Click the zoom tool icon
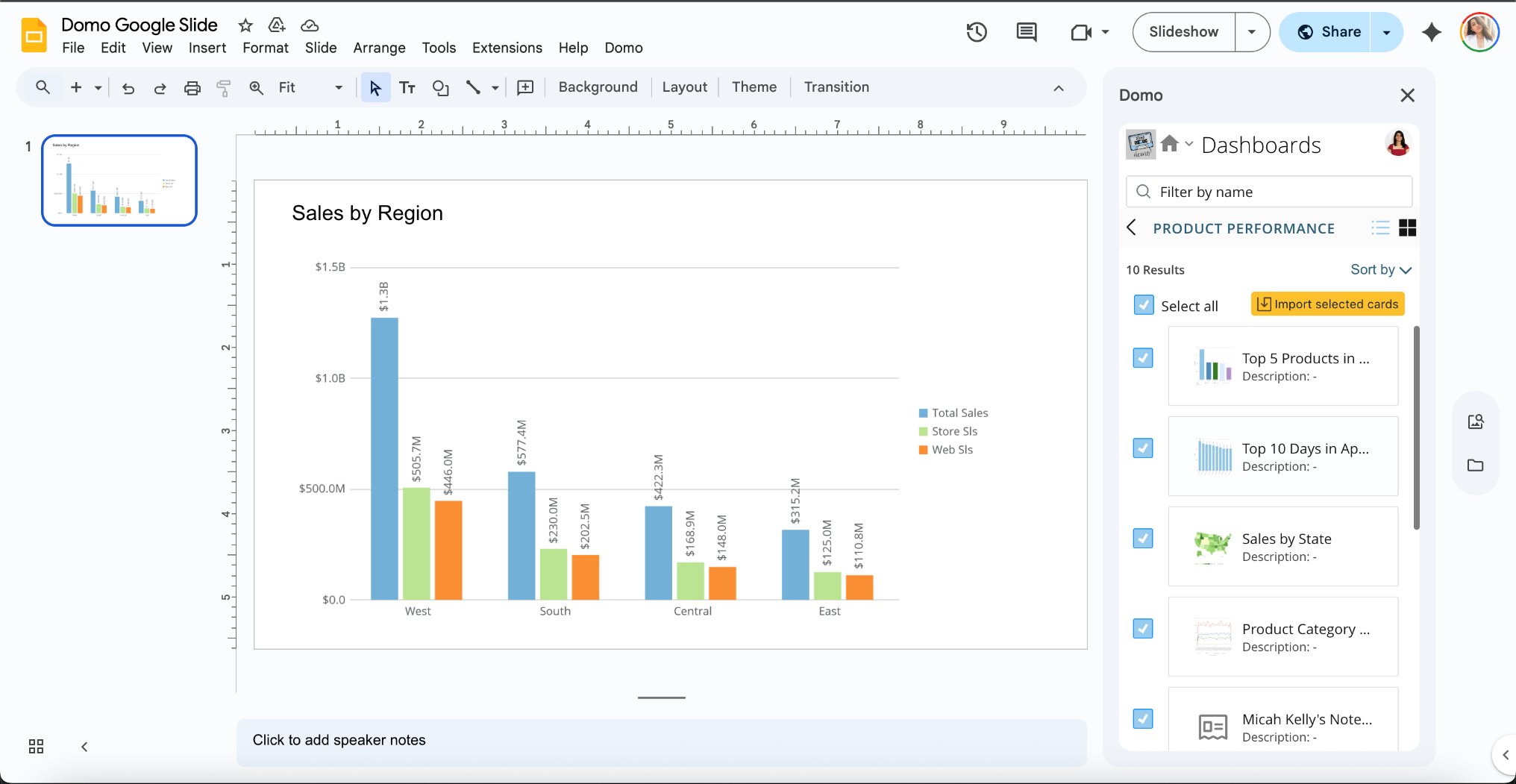1516x784 pixels. coord(256,88)
